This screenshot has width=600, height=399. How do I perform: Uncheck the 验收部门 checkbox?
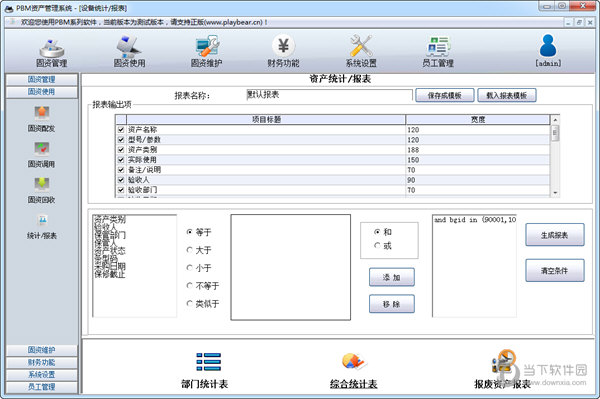coord(121,190)
